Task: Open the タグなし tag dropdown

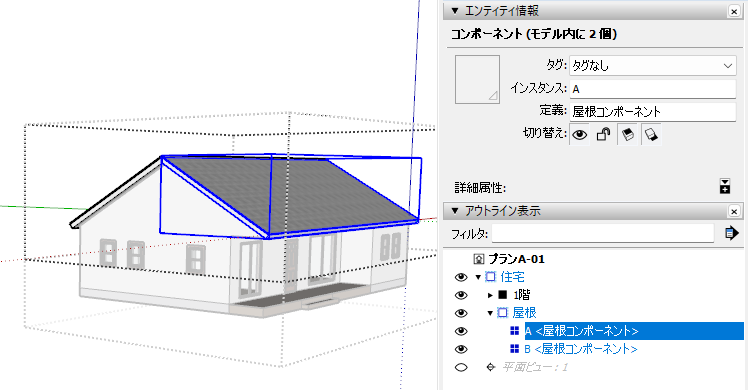Action: 653,65
